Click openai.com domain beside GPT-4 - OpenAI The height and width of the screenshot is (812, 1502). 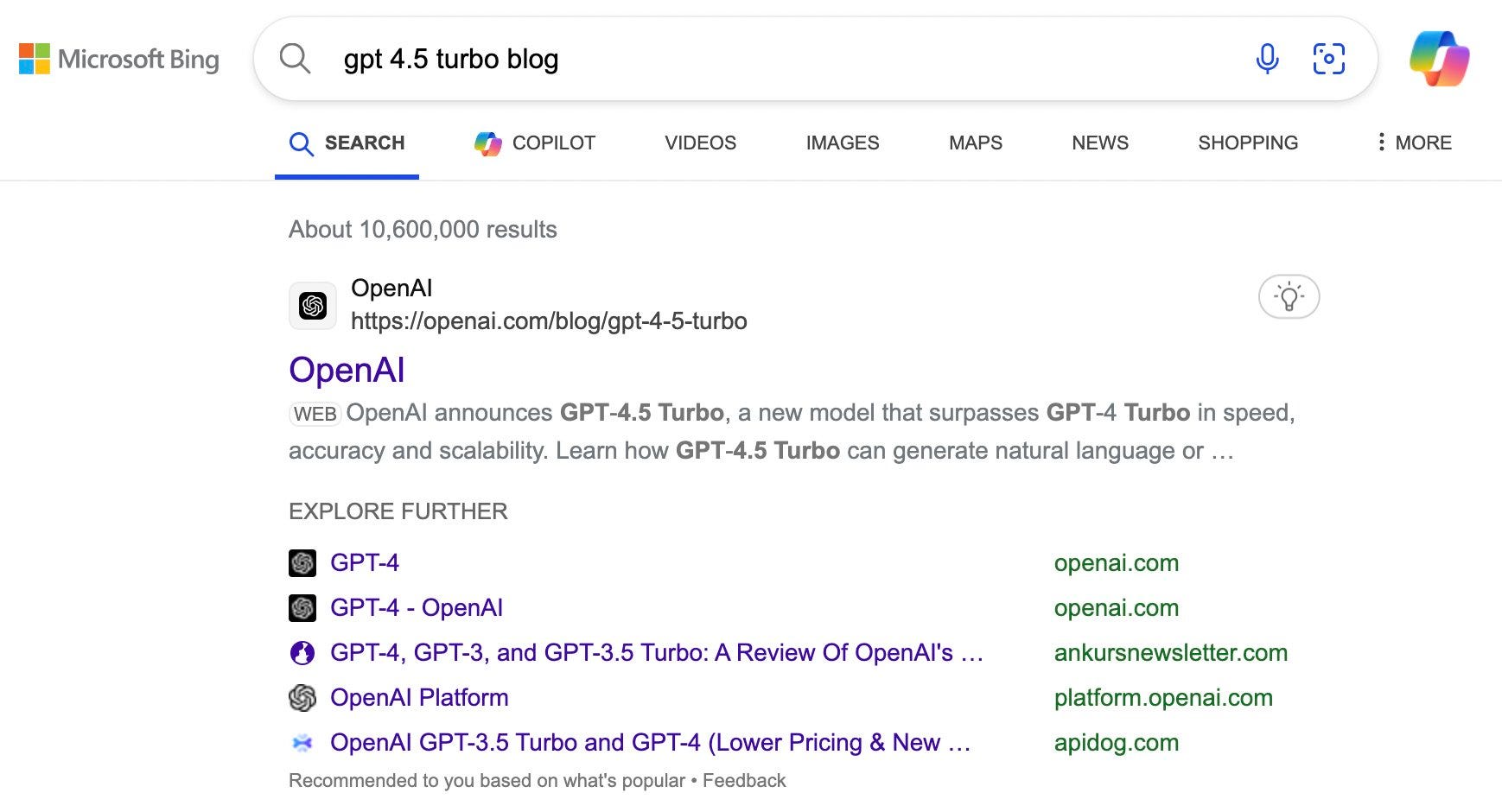pyautogui.click(x=1117, y=608)
